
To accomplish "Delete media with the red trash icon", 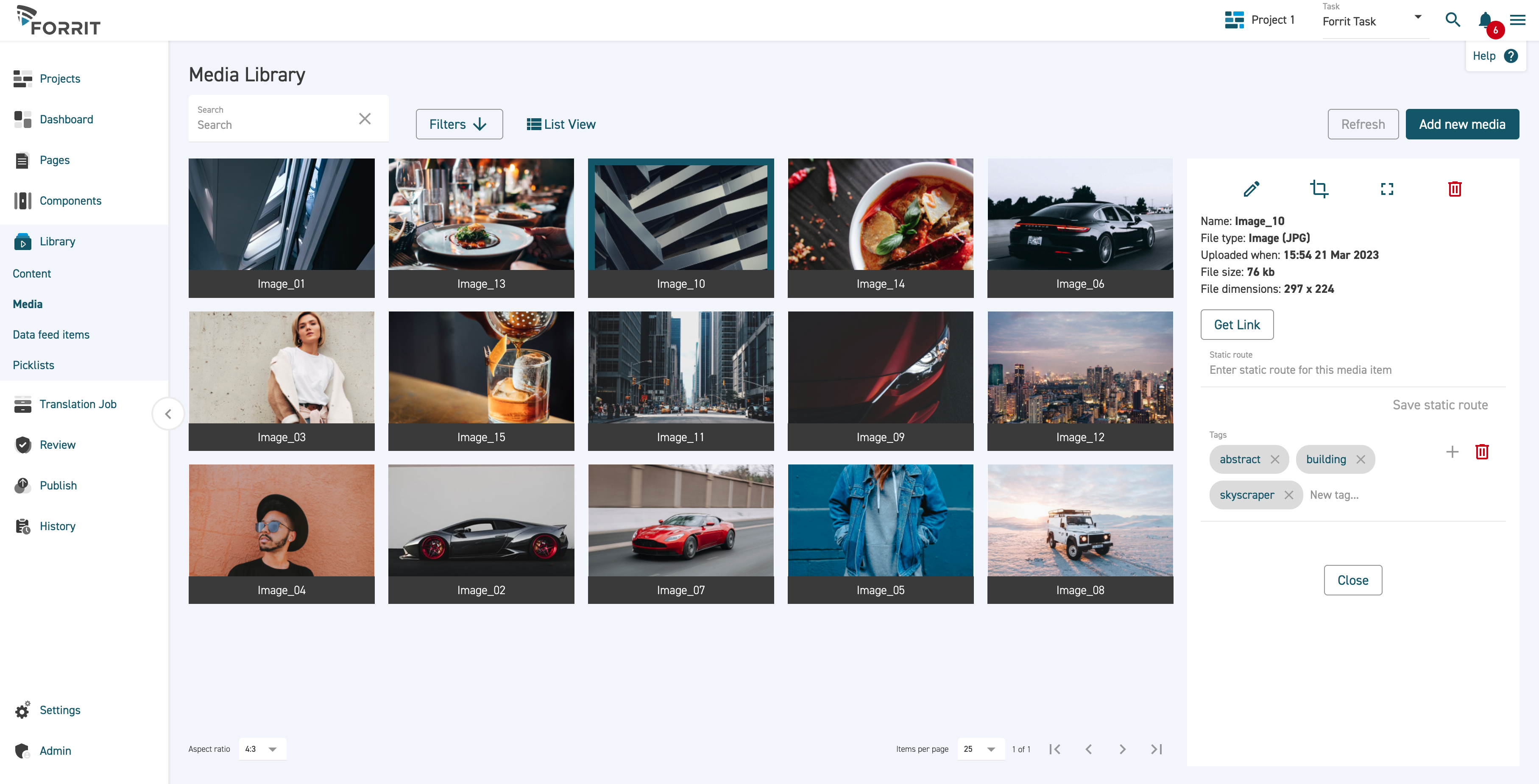I will (x=1454, y=189).
